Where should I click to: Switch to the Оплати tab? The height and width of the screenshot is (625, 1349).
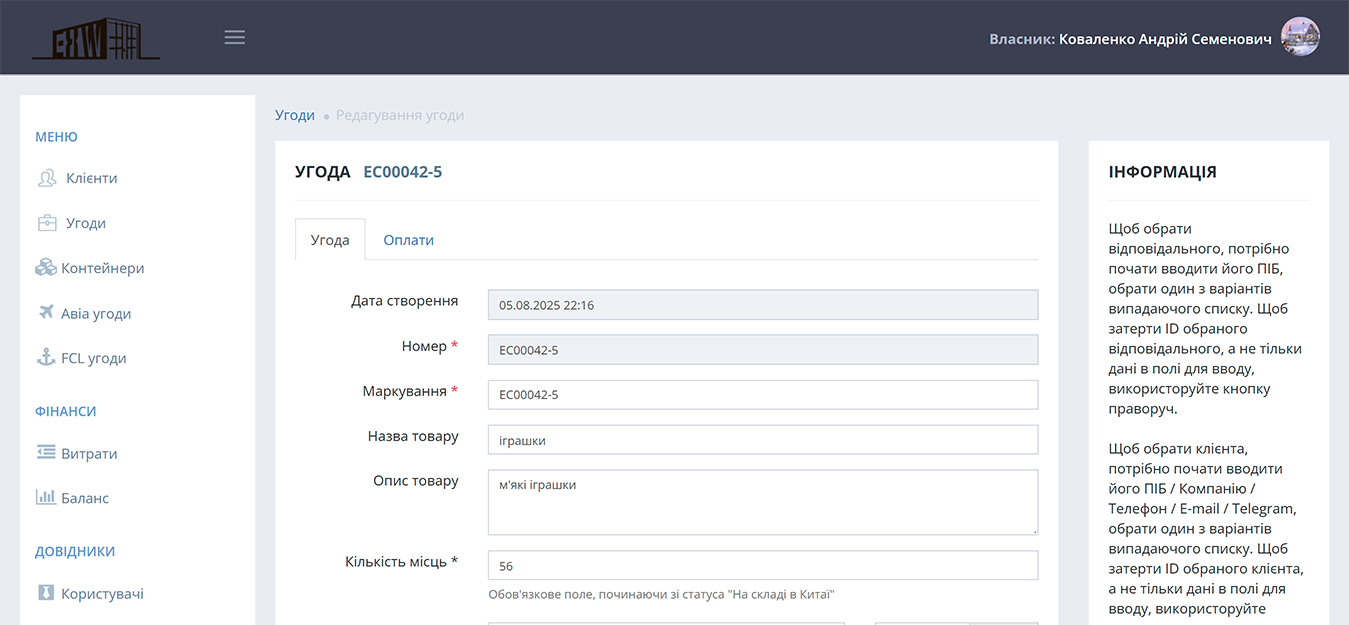pos(408,240)
